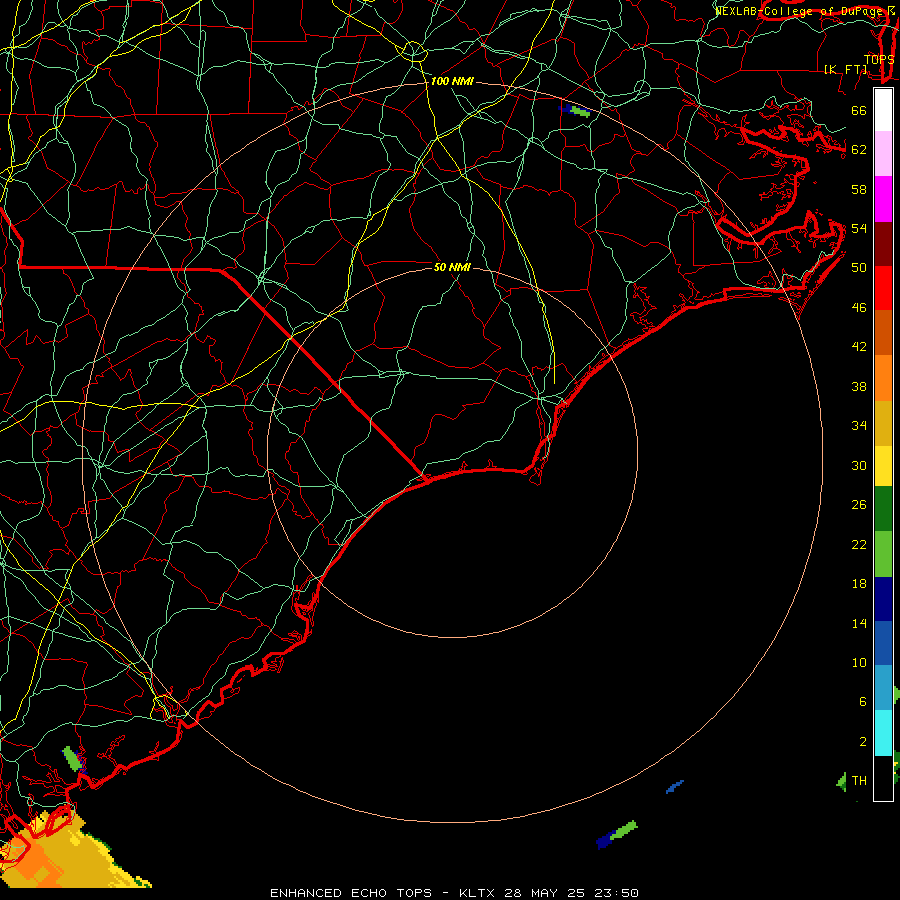Click the legend value "34"
Viewport: 900px width, 900px height.
(859, 426)
